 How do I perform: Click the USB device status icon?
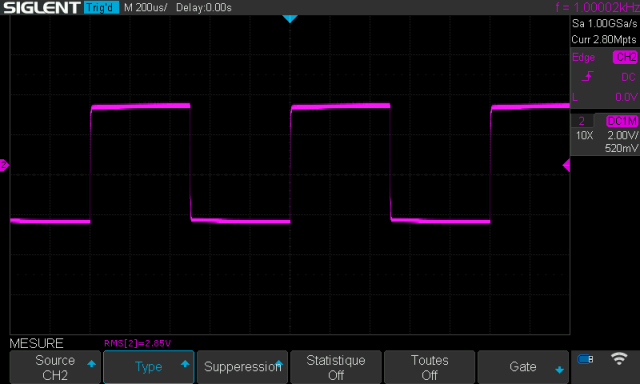point(585,359)
